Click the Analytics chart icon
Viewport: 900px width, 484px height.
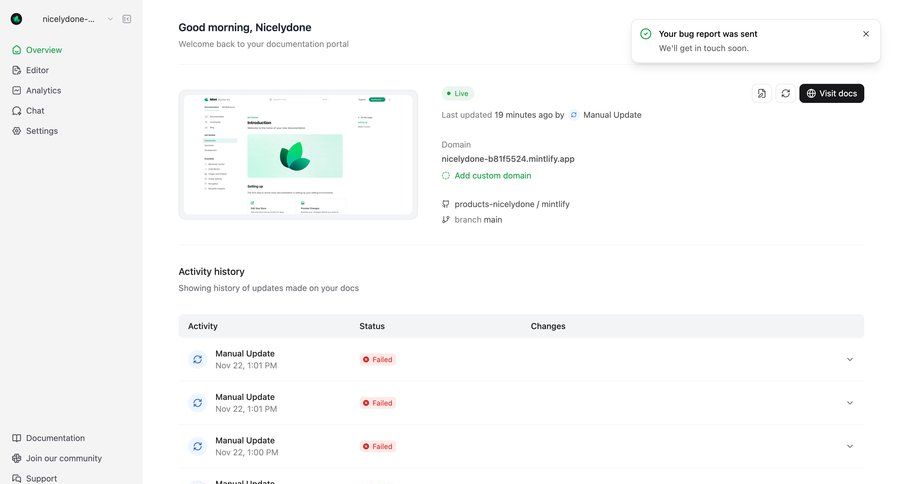(x=17, y=90)
